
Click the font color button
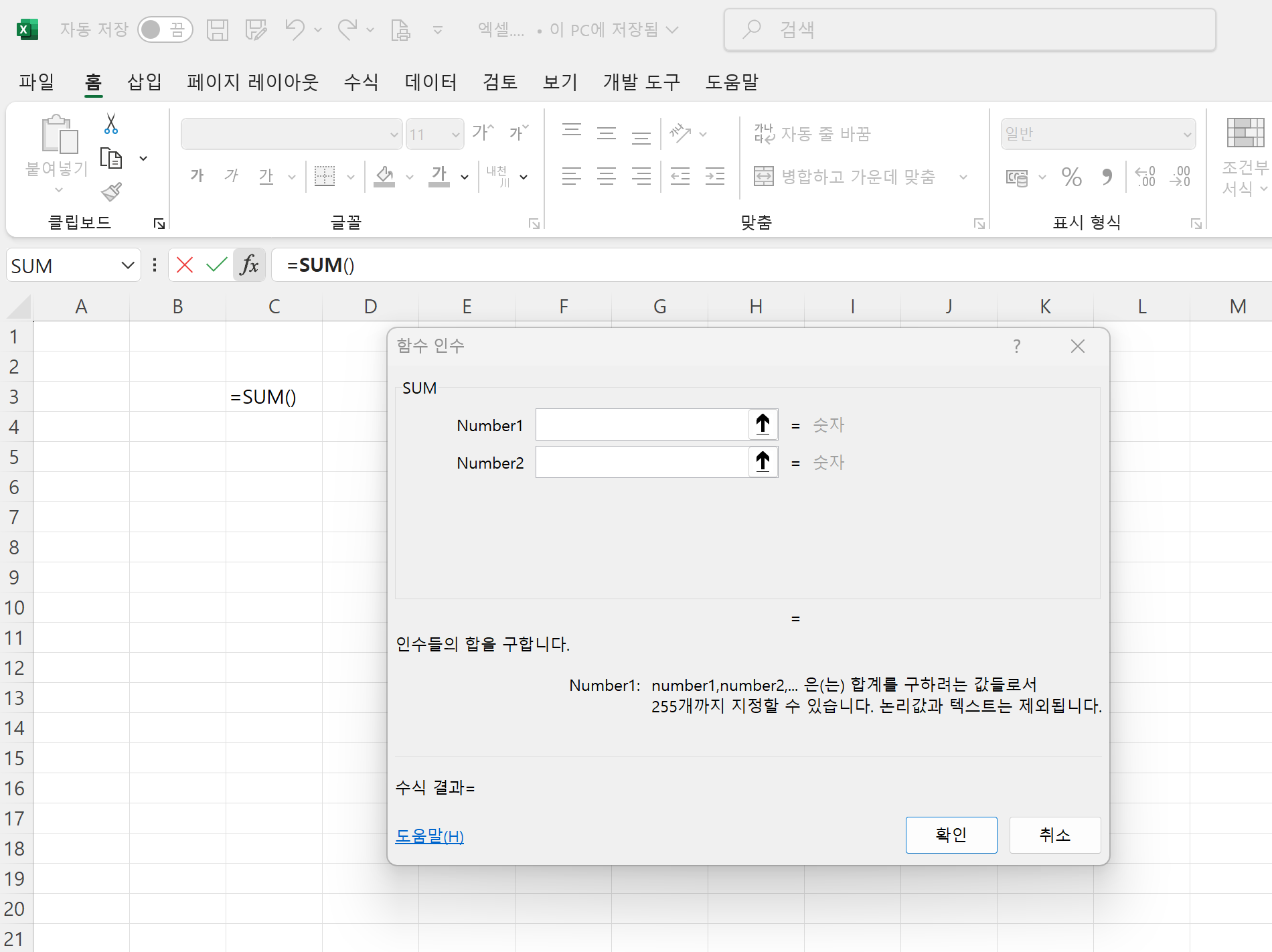point(439,176)
